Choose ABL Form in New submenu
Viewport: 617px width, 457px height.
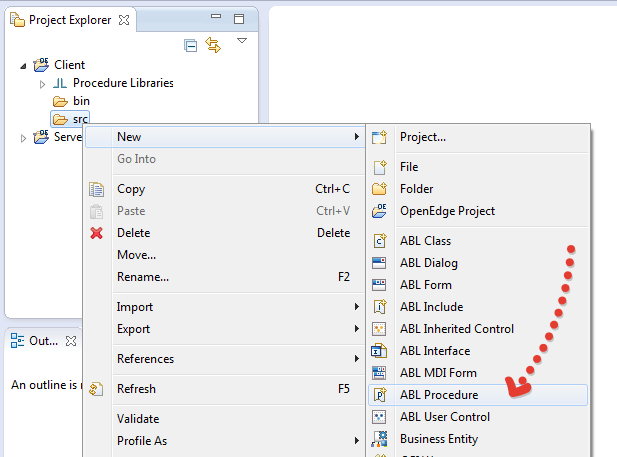[x=478, y=285]
